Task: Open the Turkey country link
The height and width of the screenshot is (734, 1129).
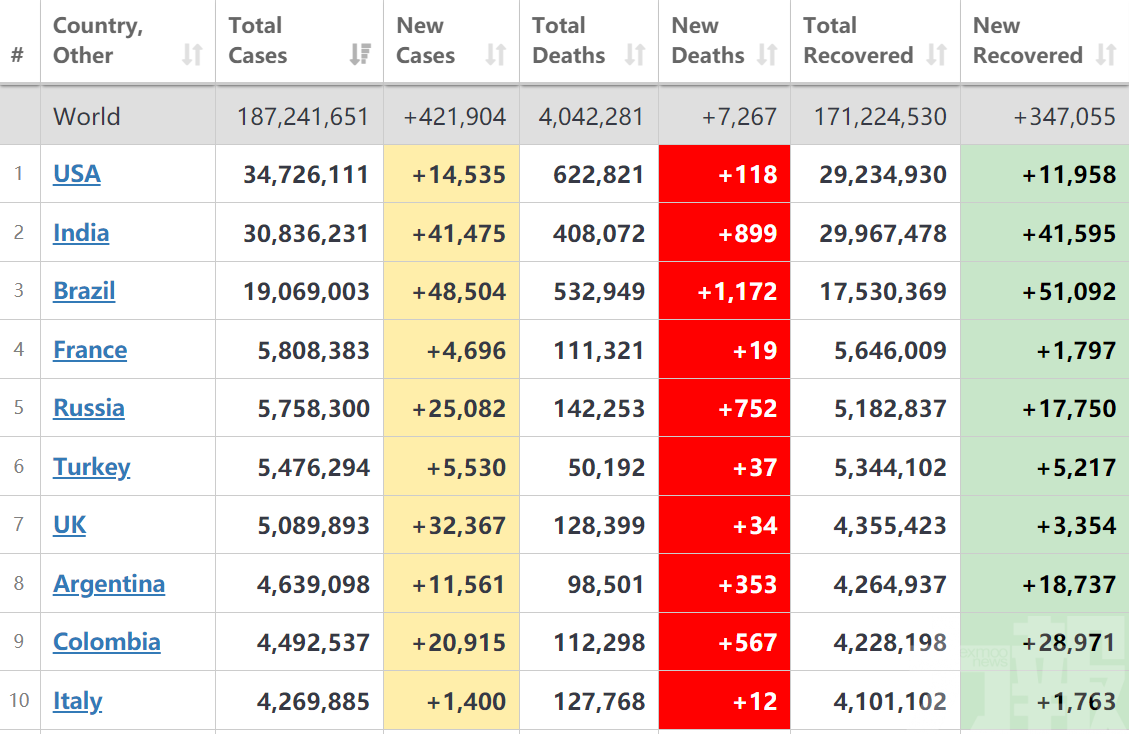Action: pyautogui.click(x=91, y=467)
